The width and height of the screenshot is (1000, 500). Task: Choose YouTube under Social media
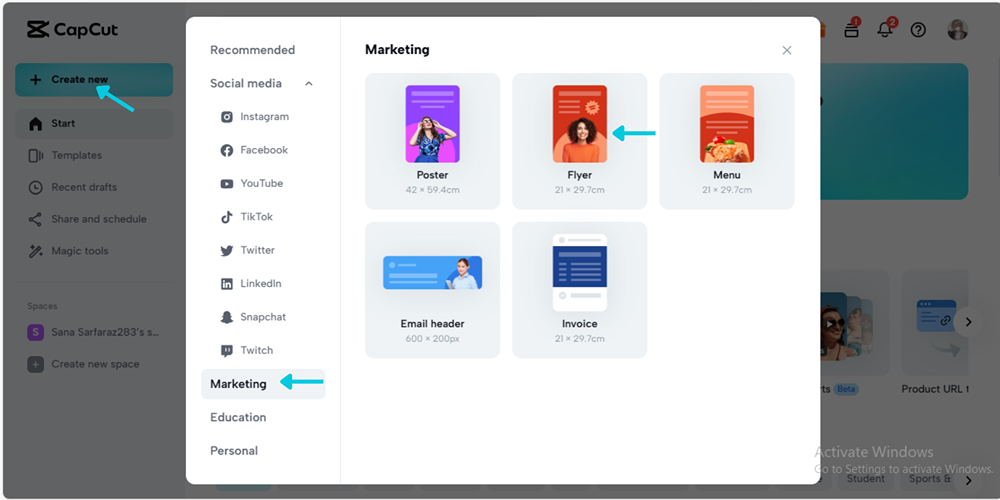[263, 183]
